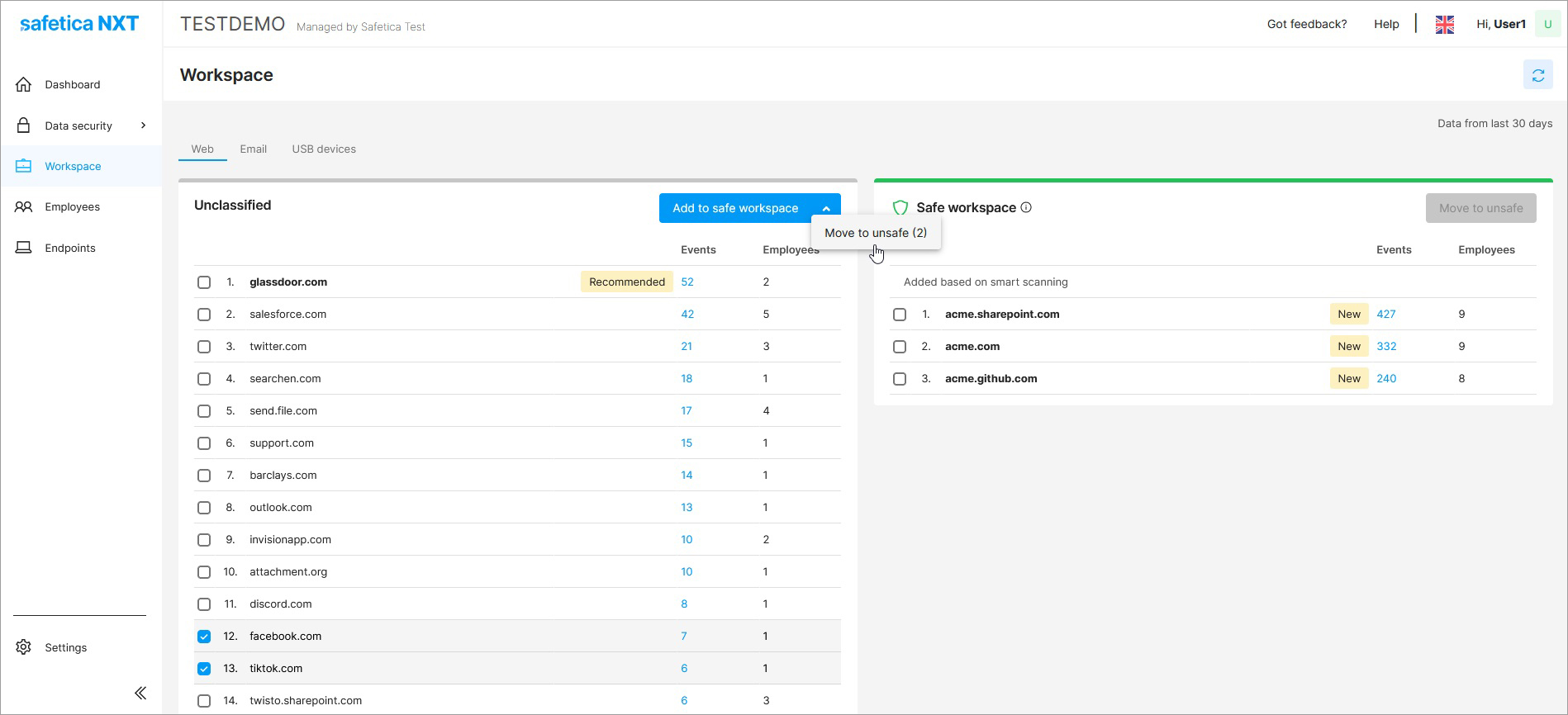Uncheck the facebook.com checkbox

(x=204, y=637)
